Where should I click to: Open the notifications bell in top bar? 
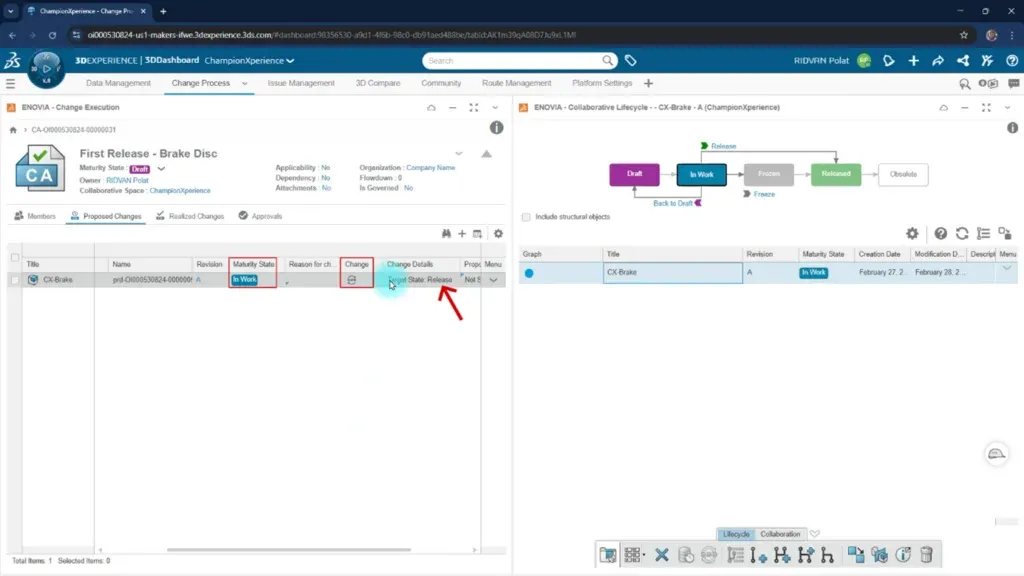[889, 61]
